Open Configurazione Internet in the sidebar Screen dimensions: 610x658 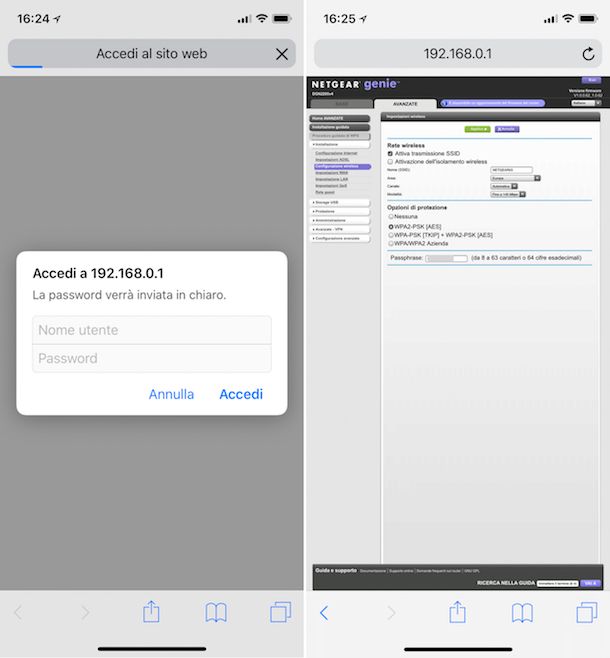coord(336,154)
